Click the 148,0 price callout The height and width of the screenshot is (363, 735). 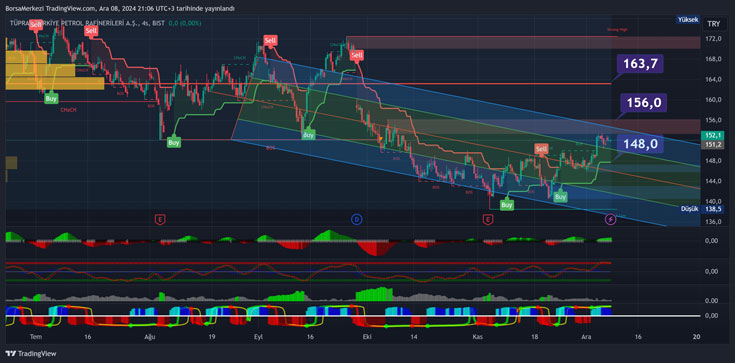[640, 144]
